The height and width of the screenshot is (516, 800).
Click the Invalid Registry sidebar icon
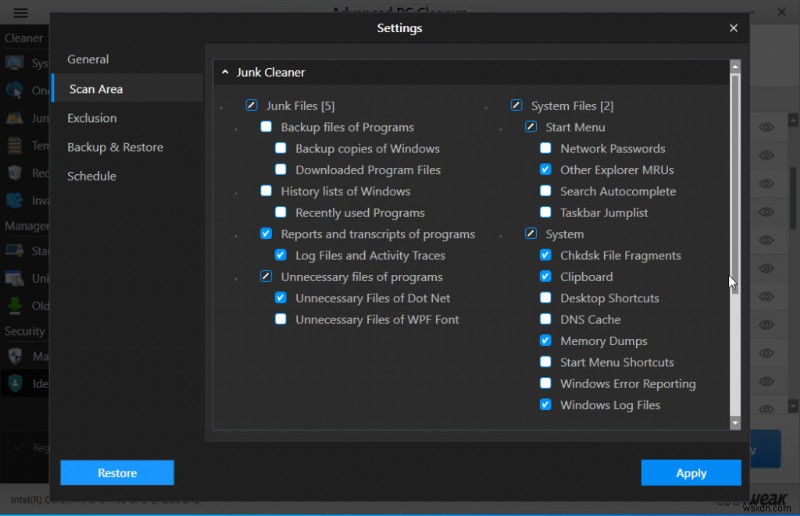pyautogui.click(x=14, y=200)
